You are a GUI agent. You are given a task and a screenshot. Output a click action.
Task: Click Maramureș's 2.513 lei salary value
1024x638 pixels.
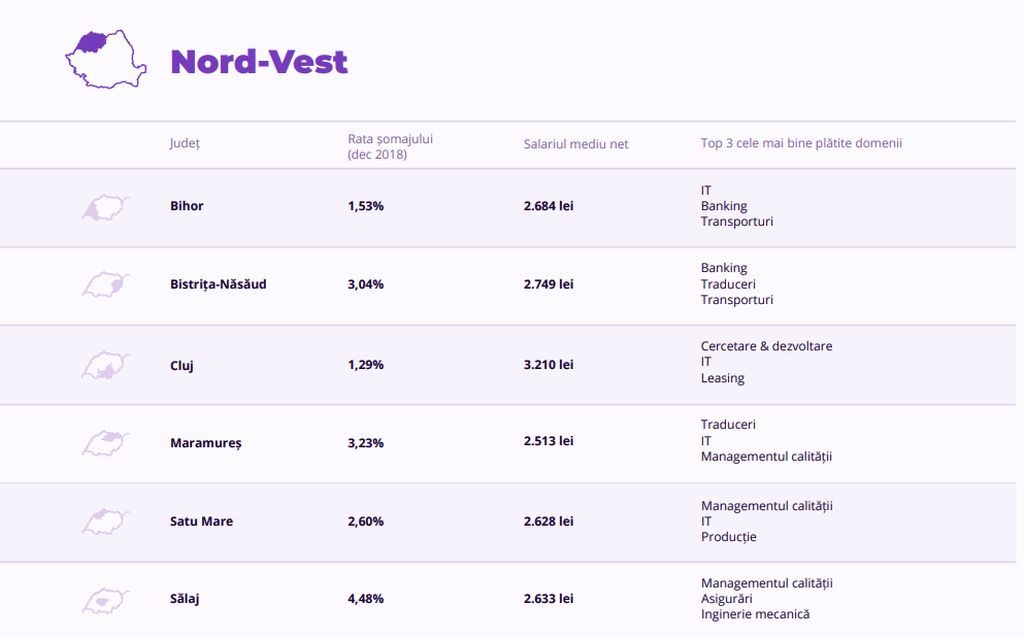[x=548, y=441]
